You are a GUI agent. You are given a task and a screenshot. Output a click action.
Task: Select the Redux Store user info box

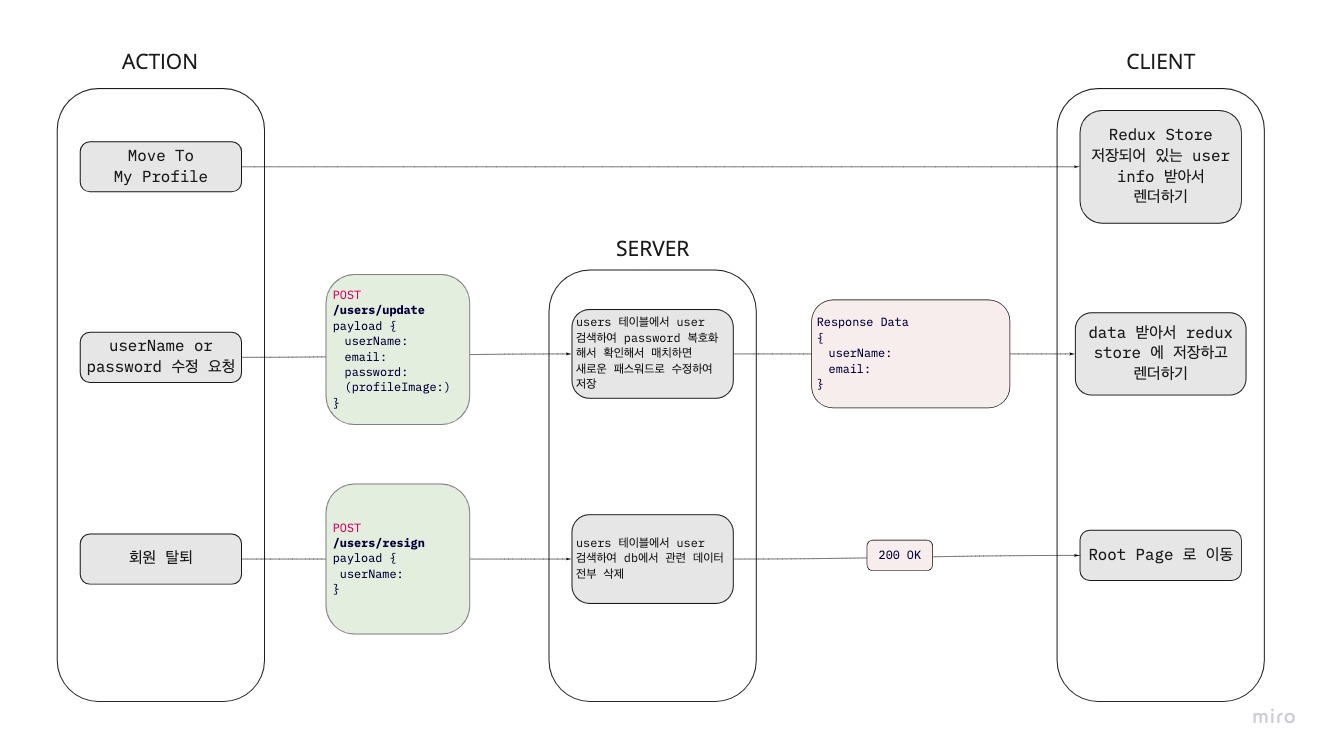click(x=1160, y=167)
